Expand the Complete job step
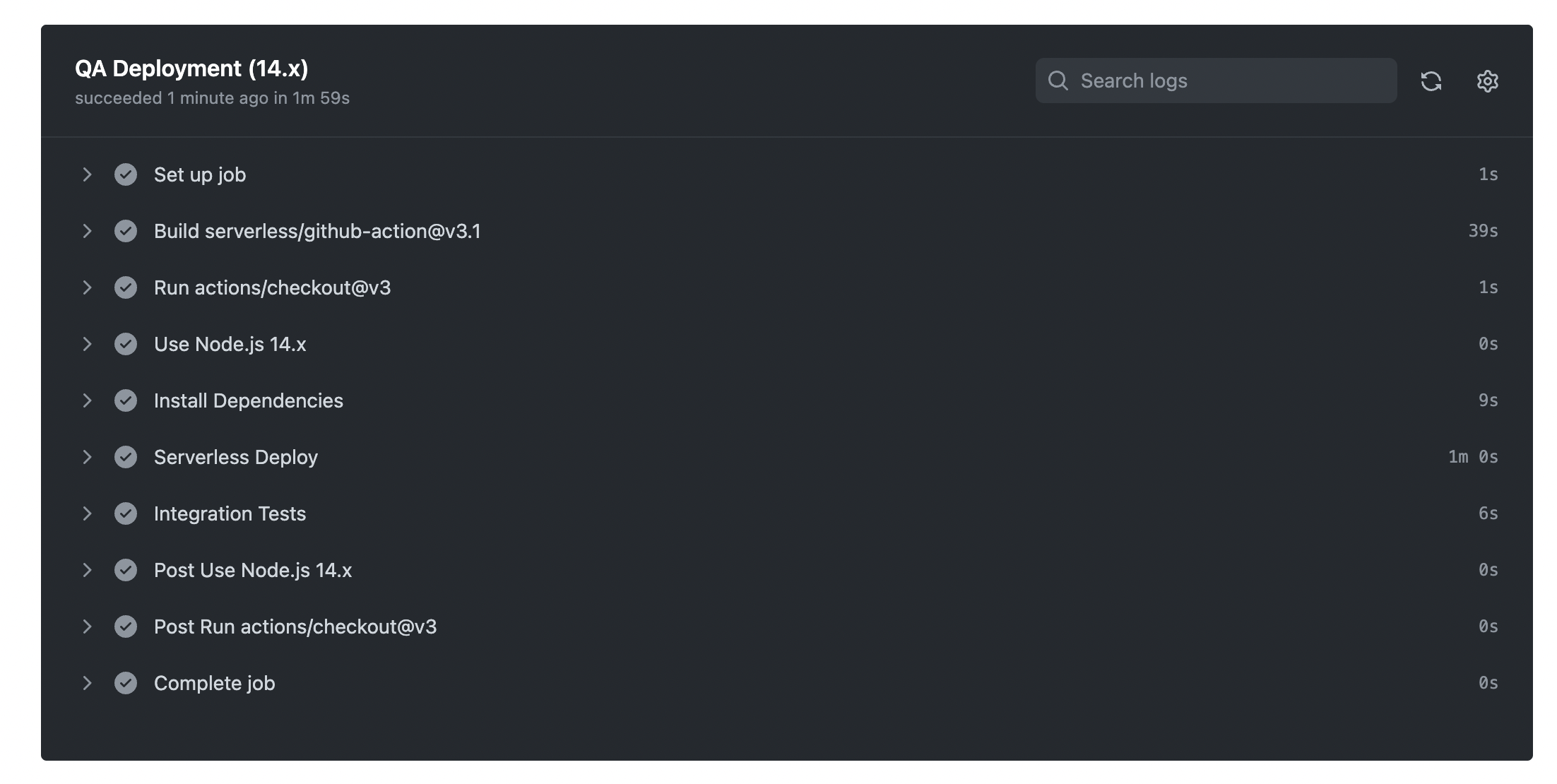This screenshot has width=1557, height=784. point(87,683)
